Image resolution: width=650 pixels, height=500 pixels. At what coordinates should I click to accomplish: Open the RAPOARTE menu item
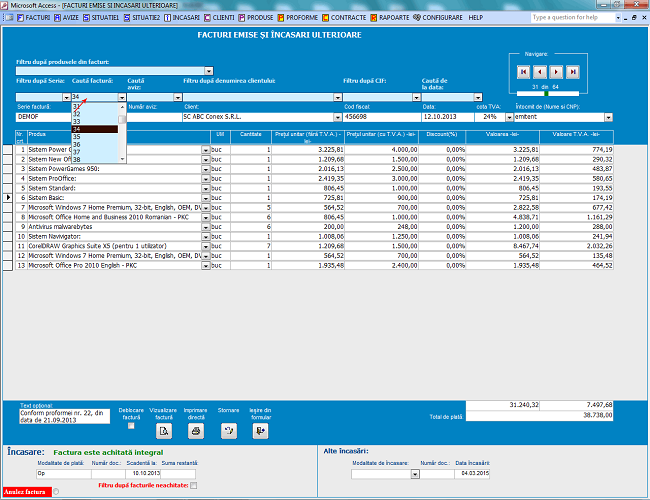tap(390, 17)
